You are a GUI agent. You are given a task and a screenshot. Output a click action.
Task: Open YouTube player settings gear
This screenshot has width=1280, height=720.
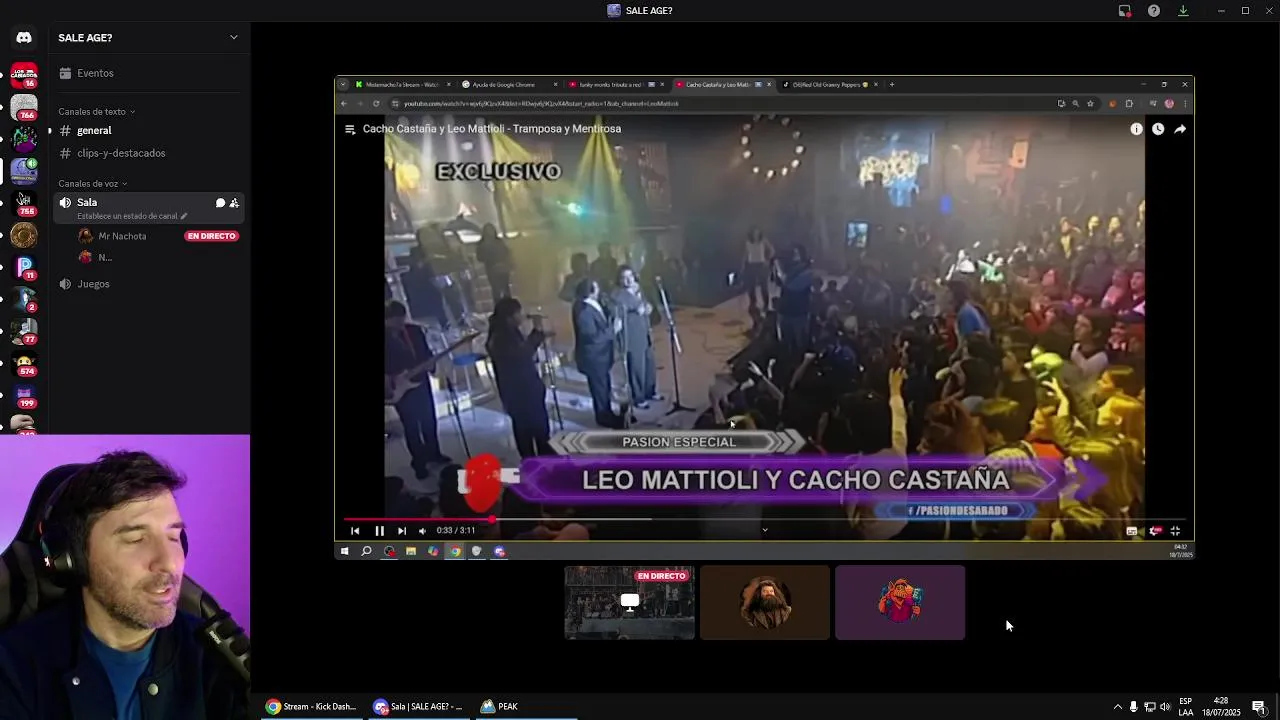click(1154, 531)
